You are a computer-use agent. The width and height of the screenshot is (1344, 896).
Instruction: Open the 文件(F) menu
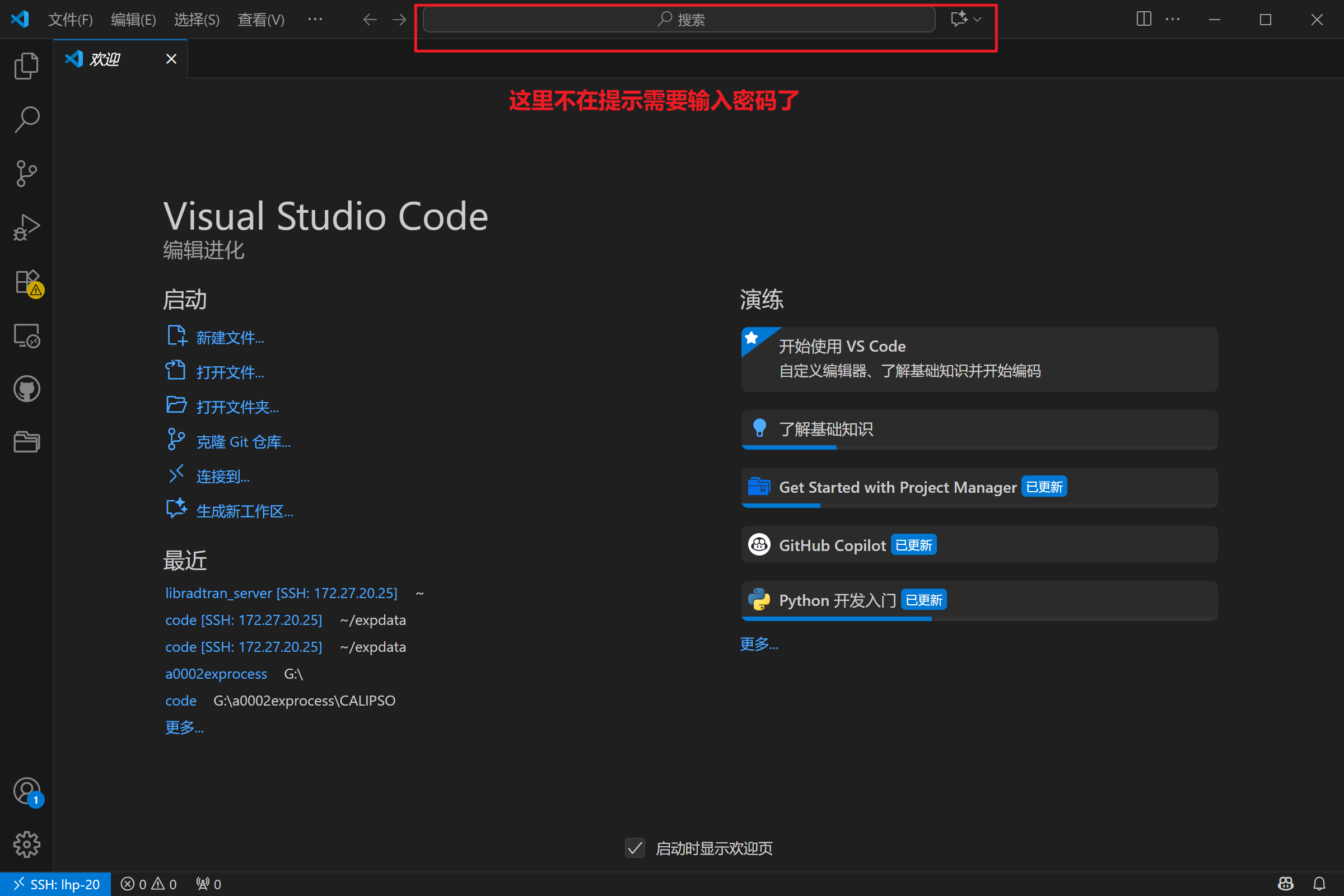[71, 20]
